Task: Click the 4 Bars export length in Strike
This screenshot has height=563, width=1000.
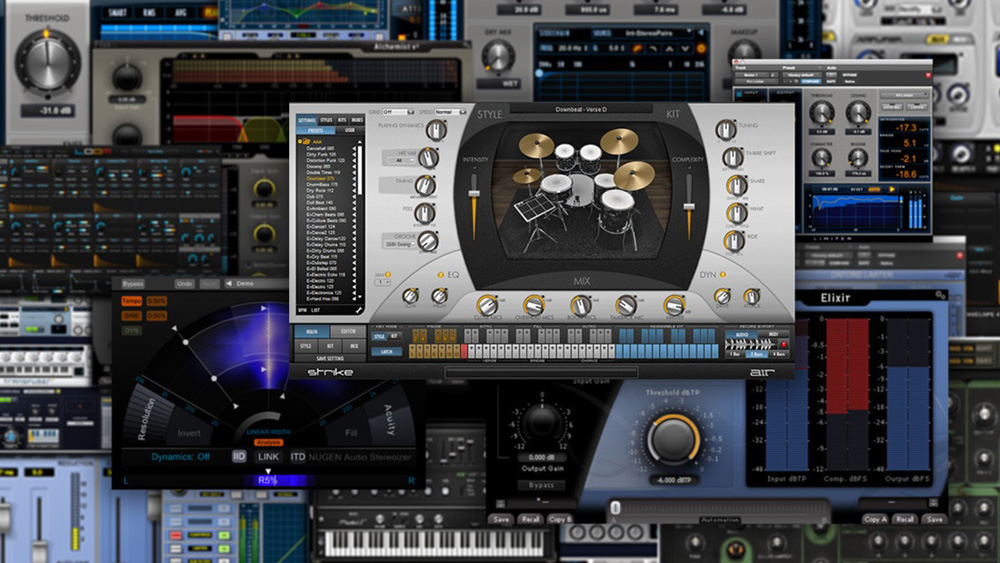Action: (x=779, y=354)
